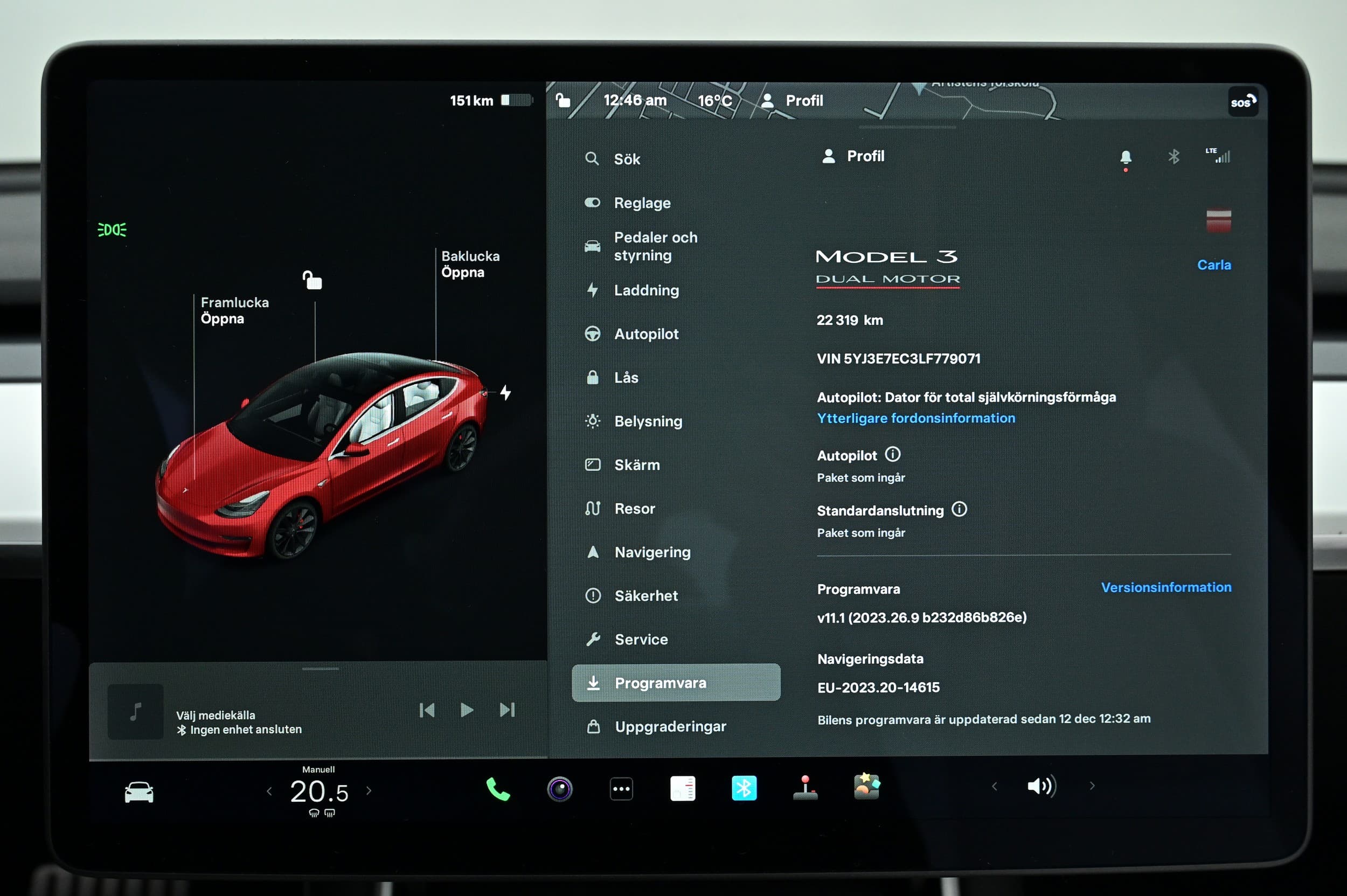Tap the software version v11.1 text
The height and width of the screenshot is (896, 1347).
click(922, 617)
